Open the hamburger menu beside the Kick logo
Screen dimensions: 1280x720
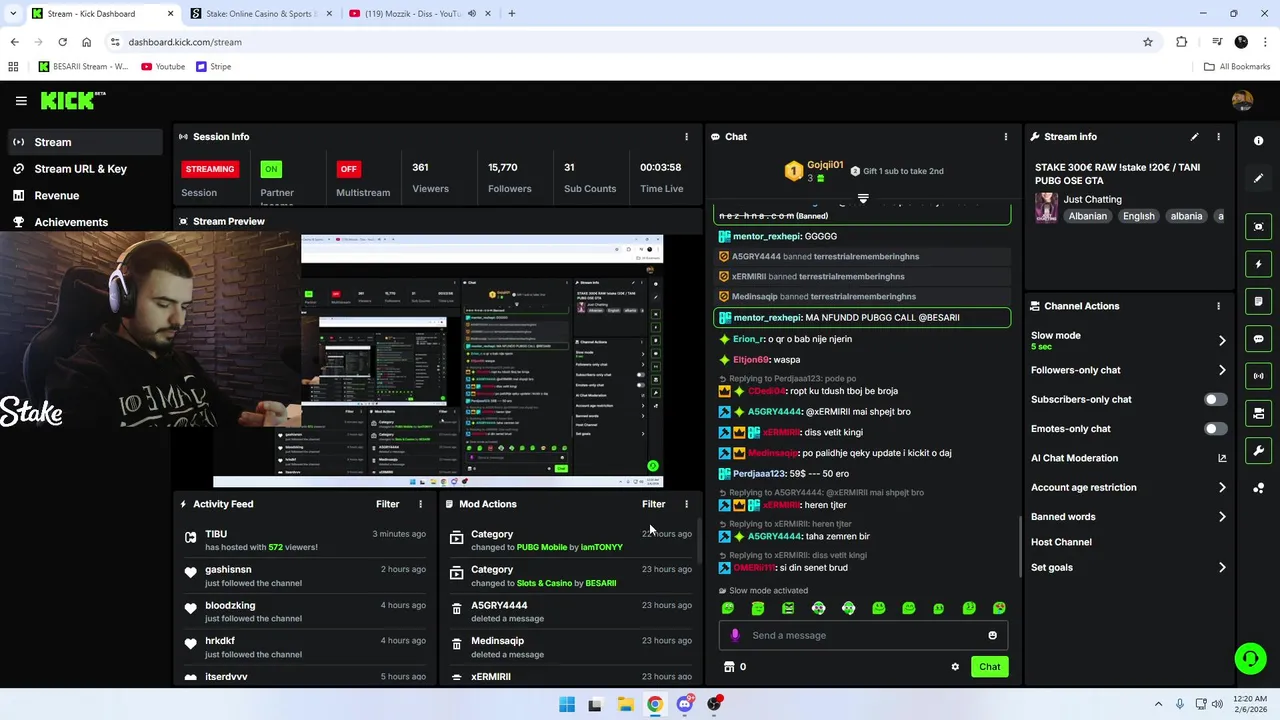[21, 100]
